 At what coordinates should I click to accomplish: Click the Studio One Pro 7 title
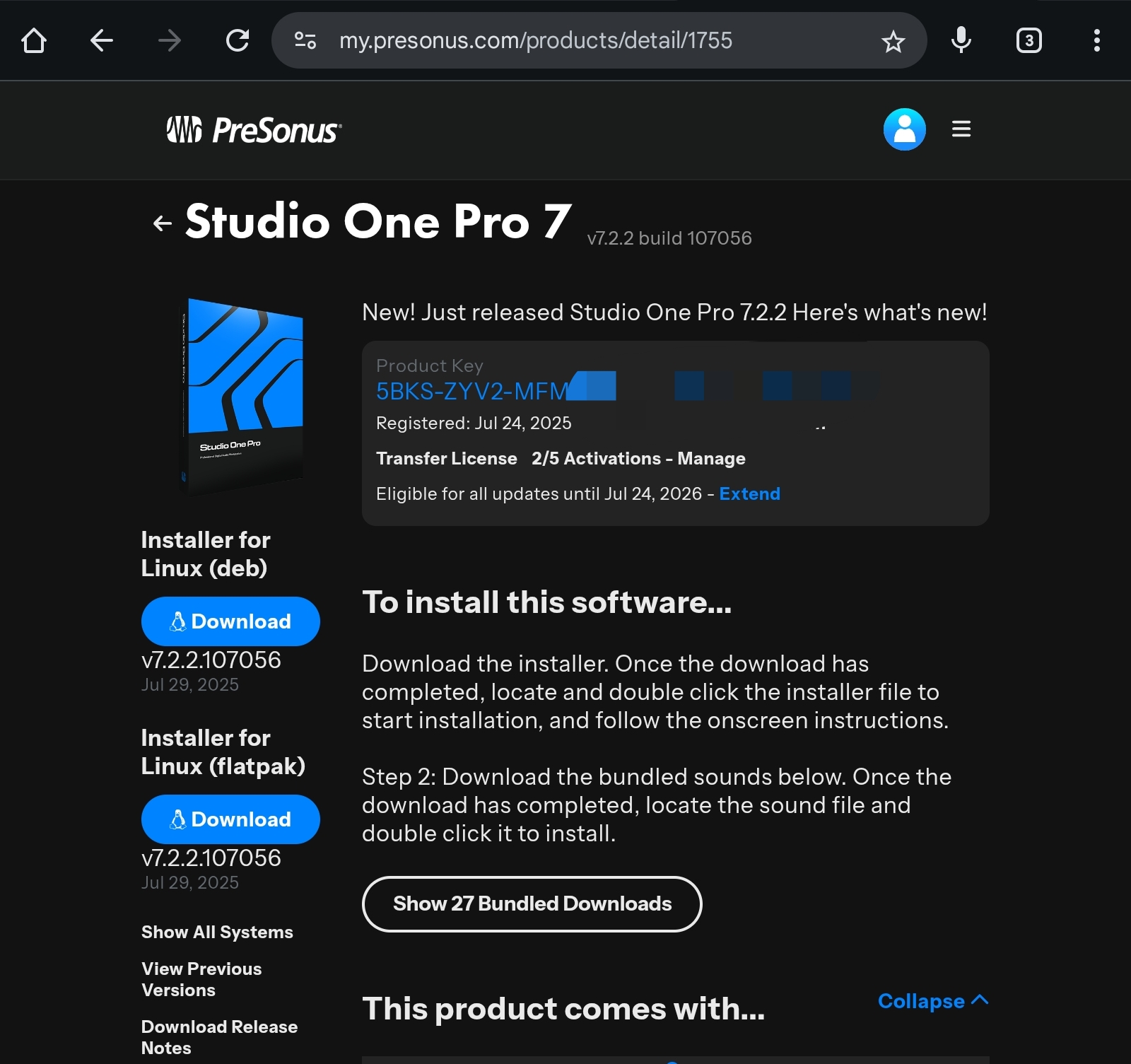tap(378, 221)
